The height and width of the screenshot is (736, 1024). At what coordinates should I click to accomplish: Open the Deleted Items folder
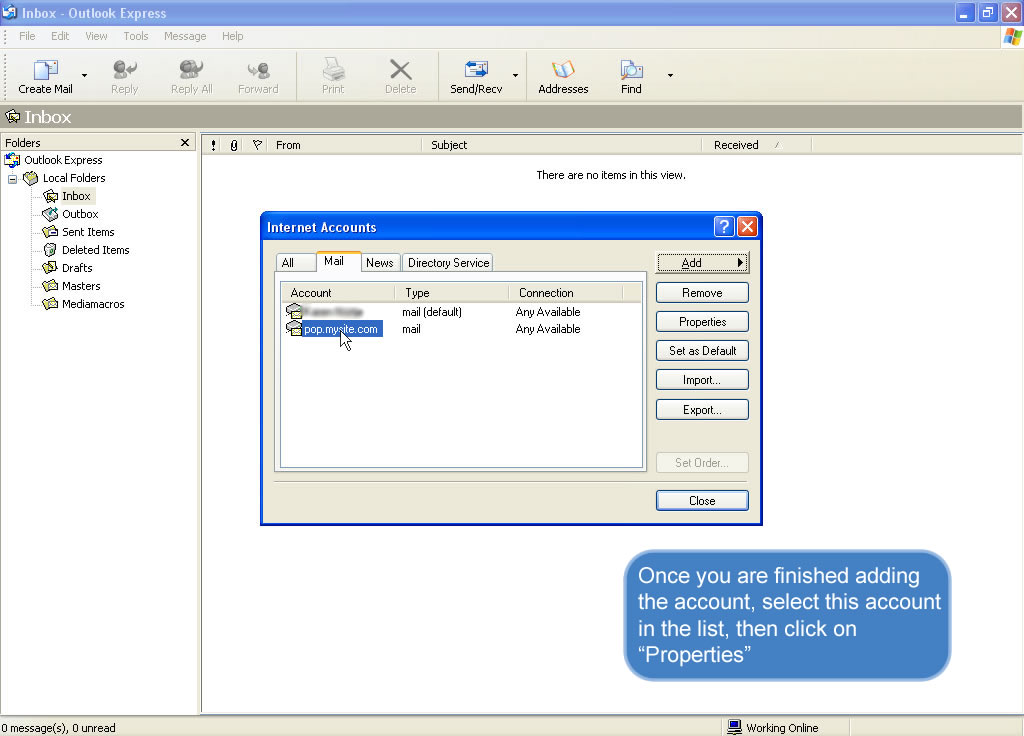[95, 250]
